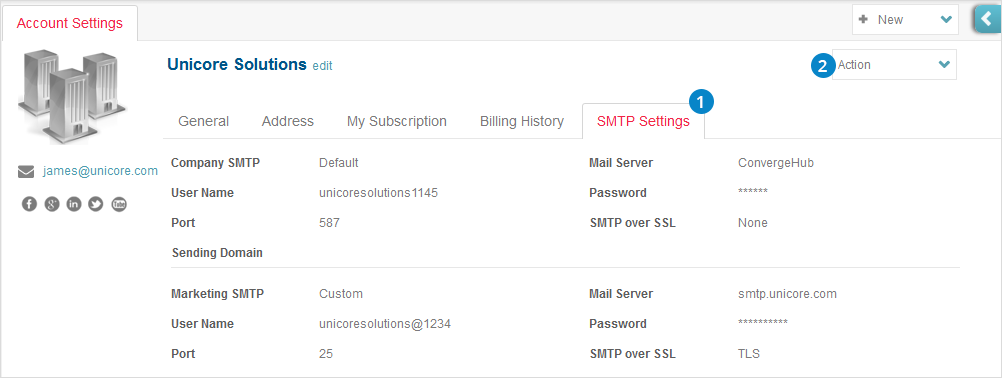Open the Google Plus social icon
This screenshot has width=1002, height=378.
[x=52, y=204]
